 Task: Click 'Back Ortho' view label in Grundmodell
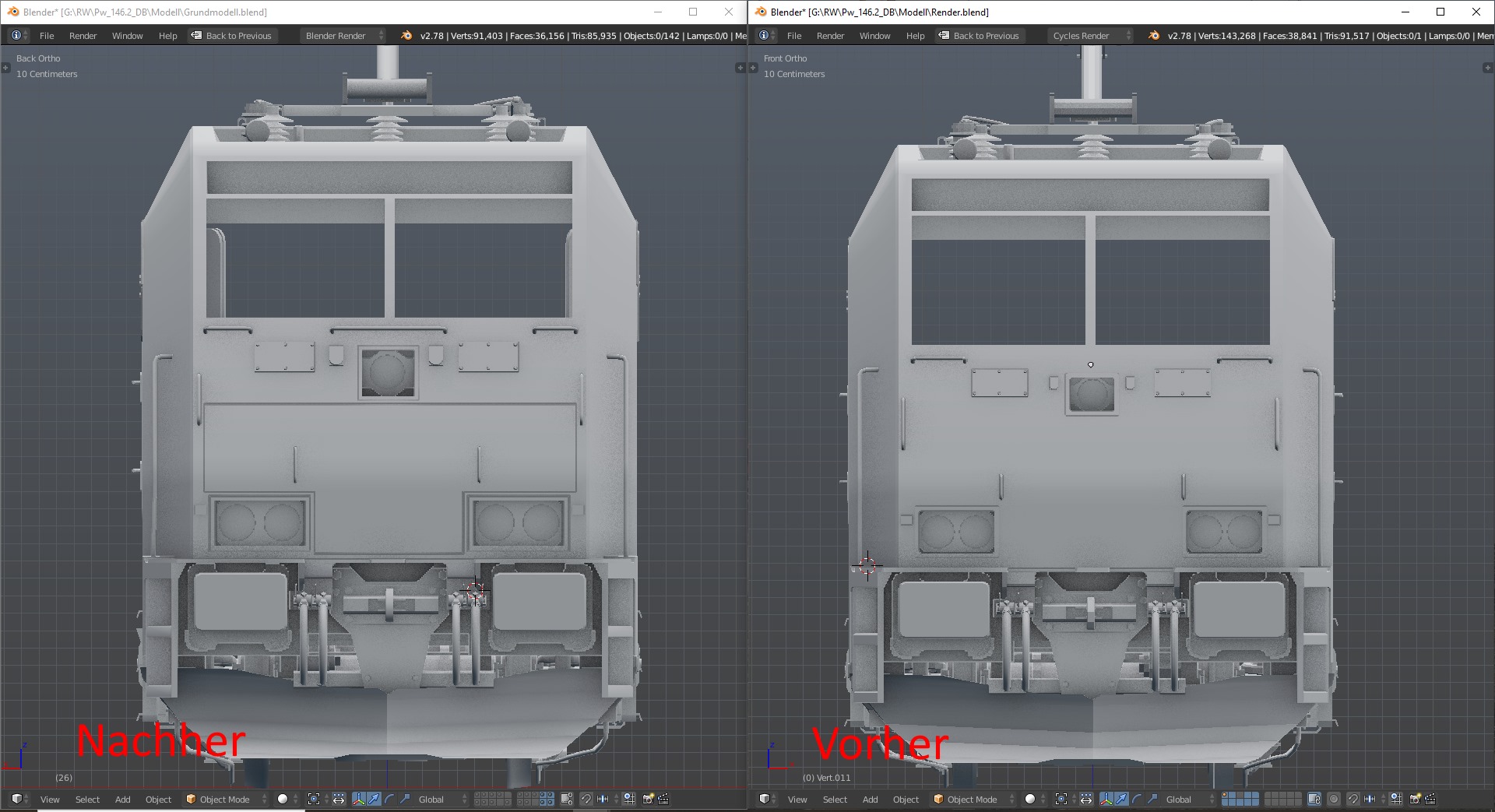(38, 58)
